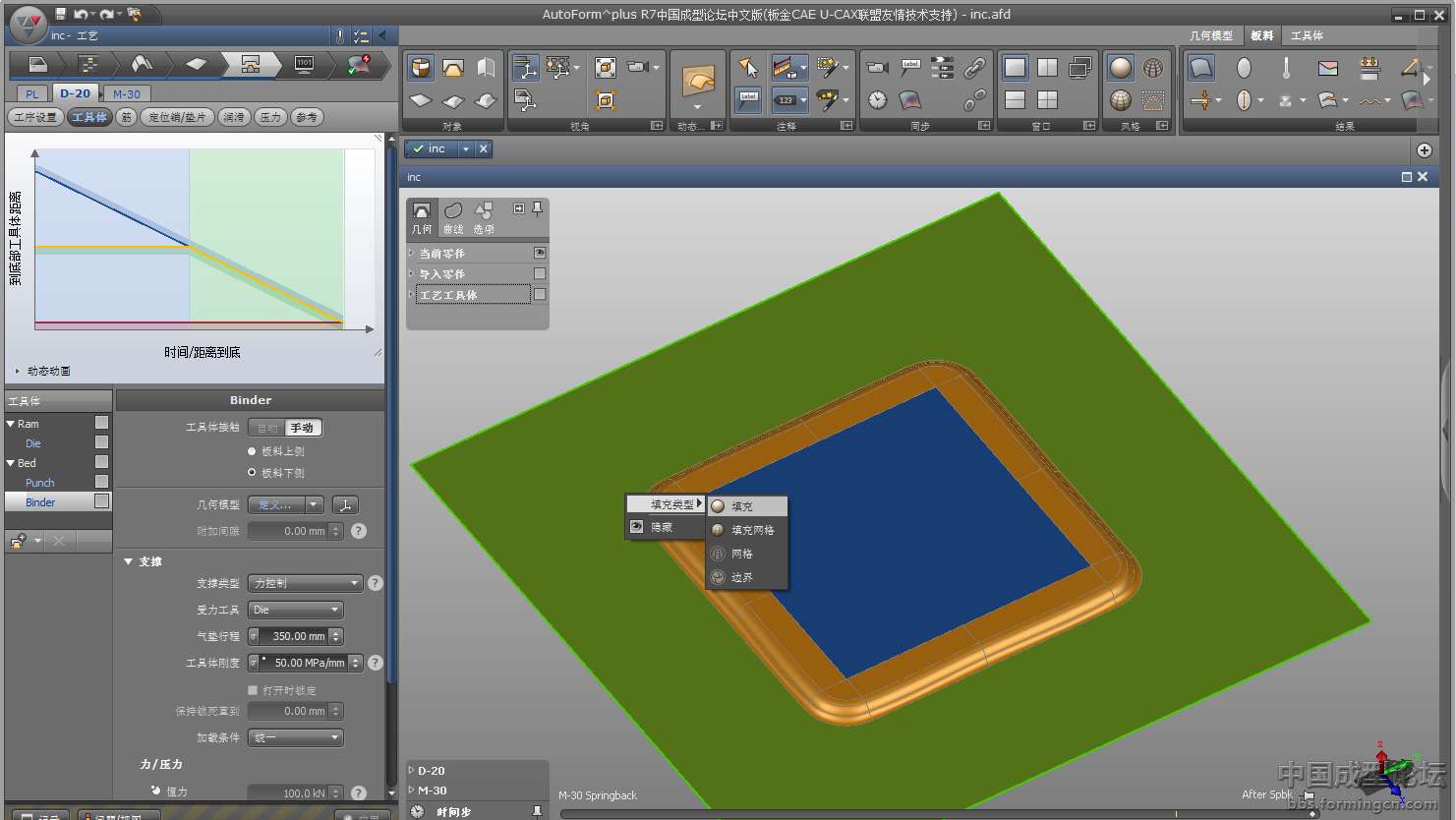The height and width of the screenshot is (820, 1456).
Task: Click the simulation monitor stage icon
Action: [x=304, y=65]
